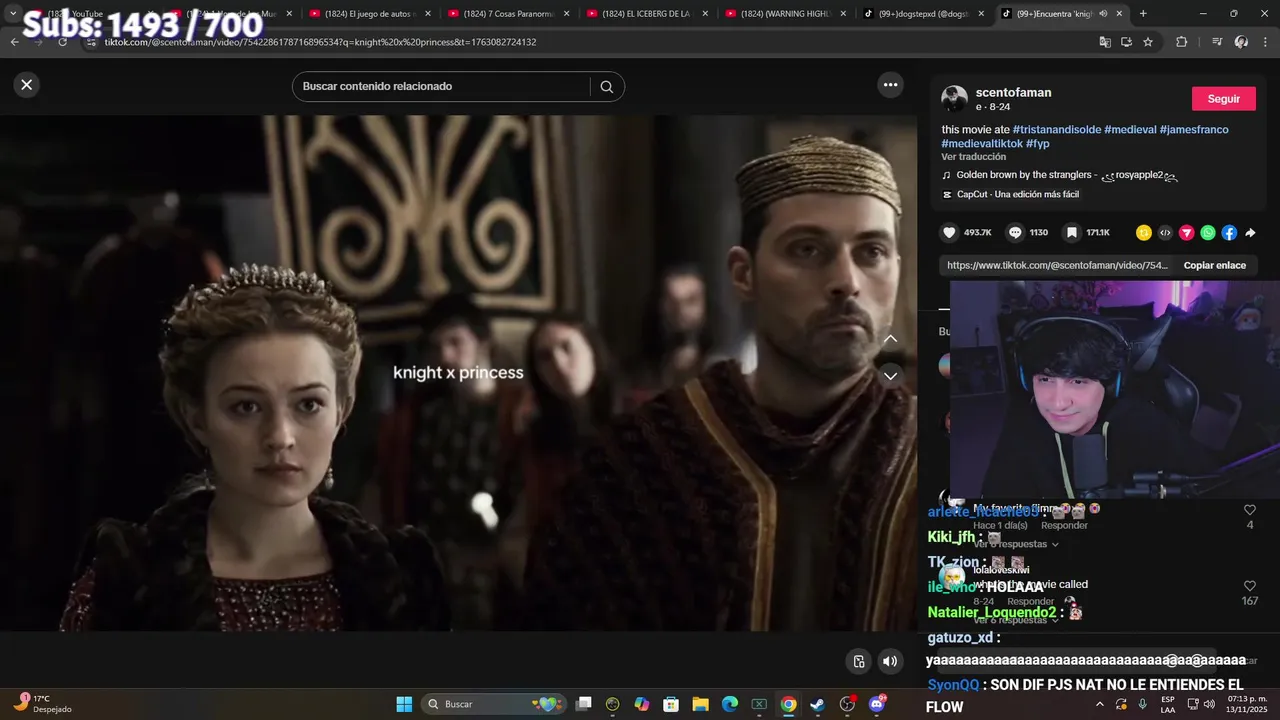1280x720 pixels.
Task: Close the TikTok video viewer
Action: coord(27,85)
